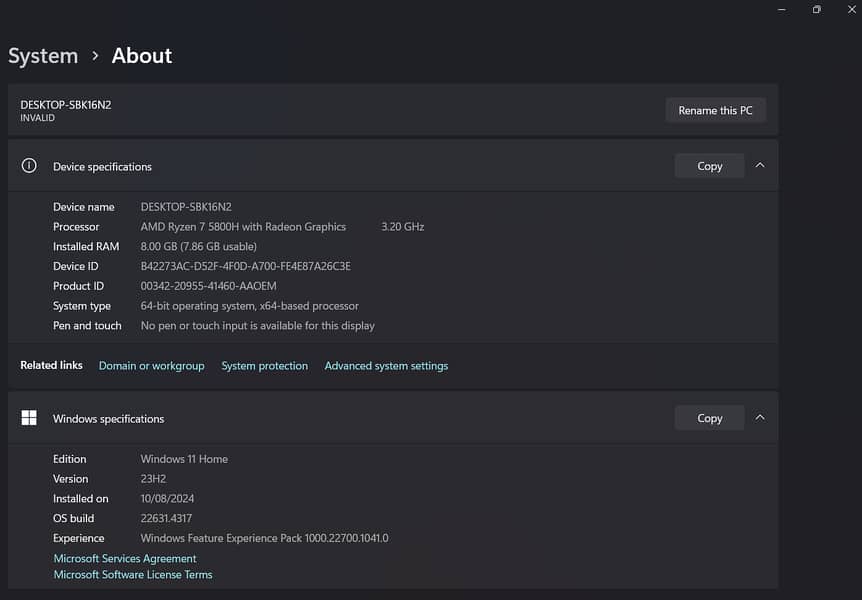
Task: View Microsoft Software License Terms
Action: (133, 575)
